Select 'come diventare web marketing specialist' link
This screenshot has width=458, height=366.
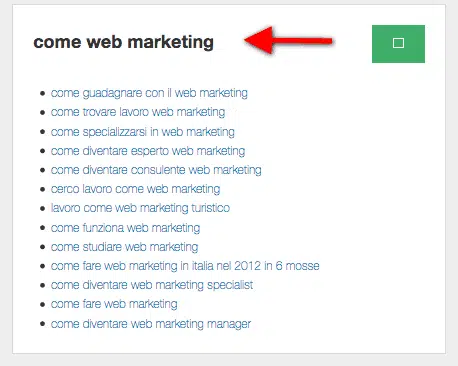tap(152, 285)
